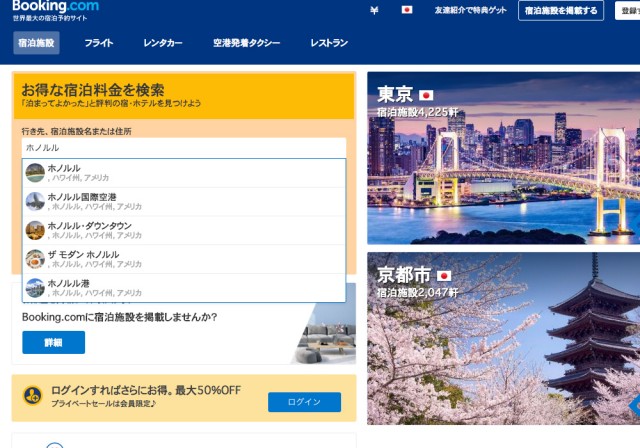640x448 pixels.
Task: Choose the ザ モダン ホノルル suggestion
Action: click(184, 259)
